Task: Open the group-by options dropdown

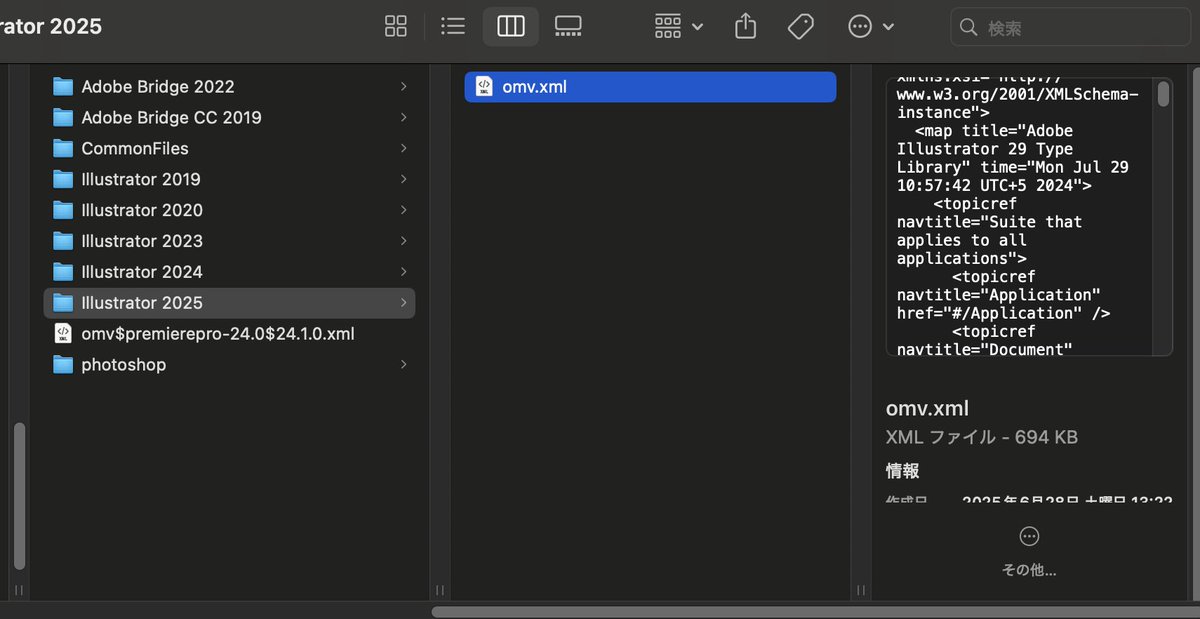Action: click(679, 27)
